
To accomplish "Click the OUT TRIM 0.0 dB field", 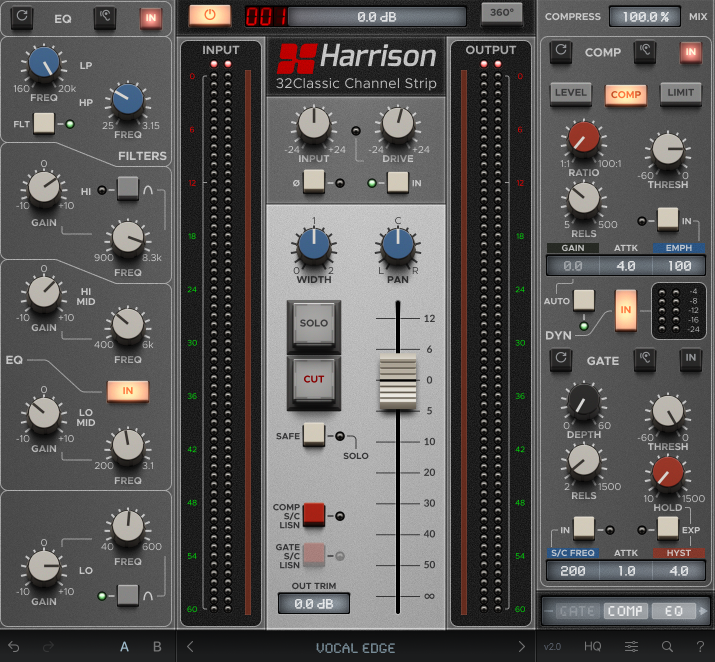I will [x=314, y=604].
